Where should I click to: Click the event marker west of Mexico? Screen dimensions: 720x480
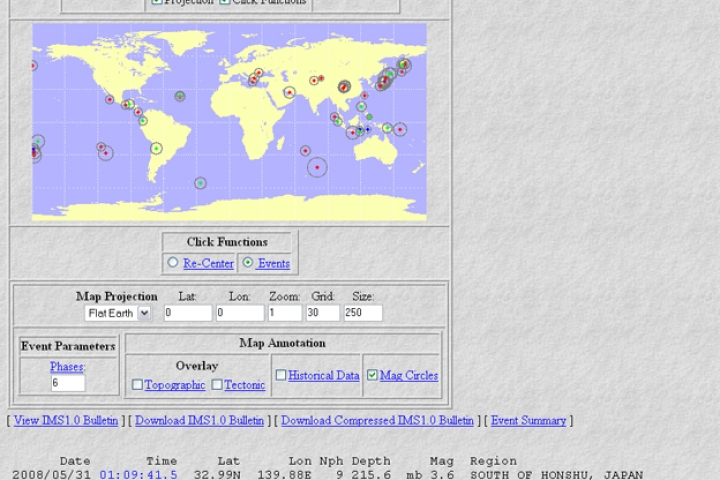point(109,99)
